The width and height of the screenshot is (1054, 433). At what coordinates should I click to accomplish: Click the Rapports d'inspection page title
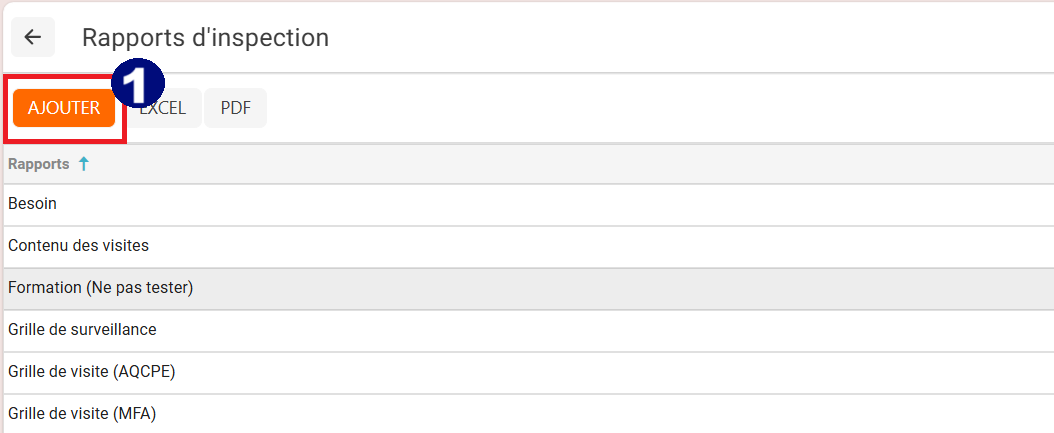(206, 38)
